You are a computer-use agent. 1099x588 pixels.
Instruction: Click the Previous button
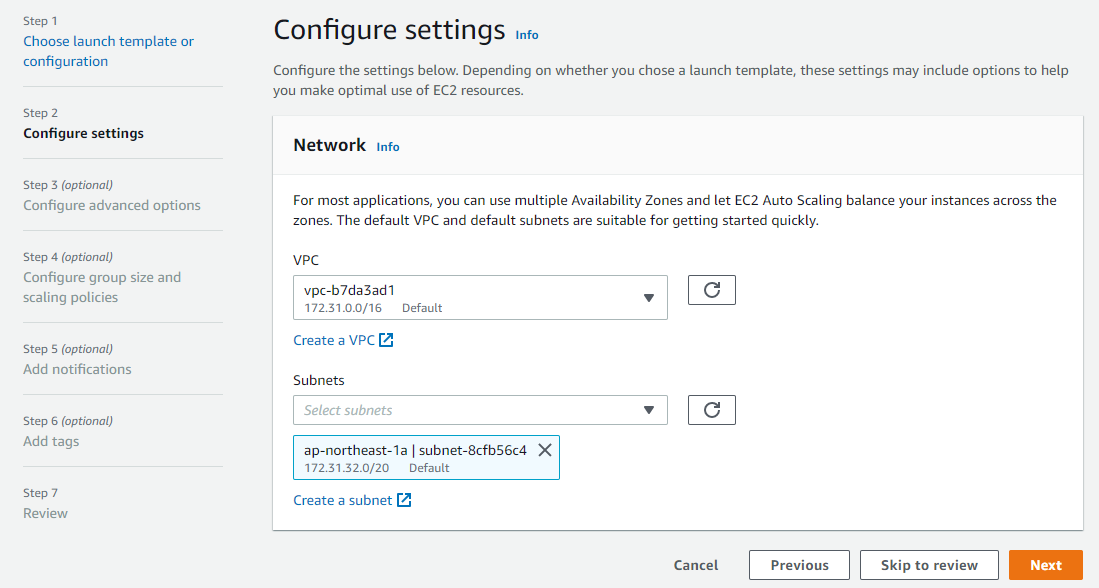click(x=799, y=565)
